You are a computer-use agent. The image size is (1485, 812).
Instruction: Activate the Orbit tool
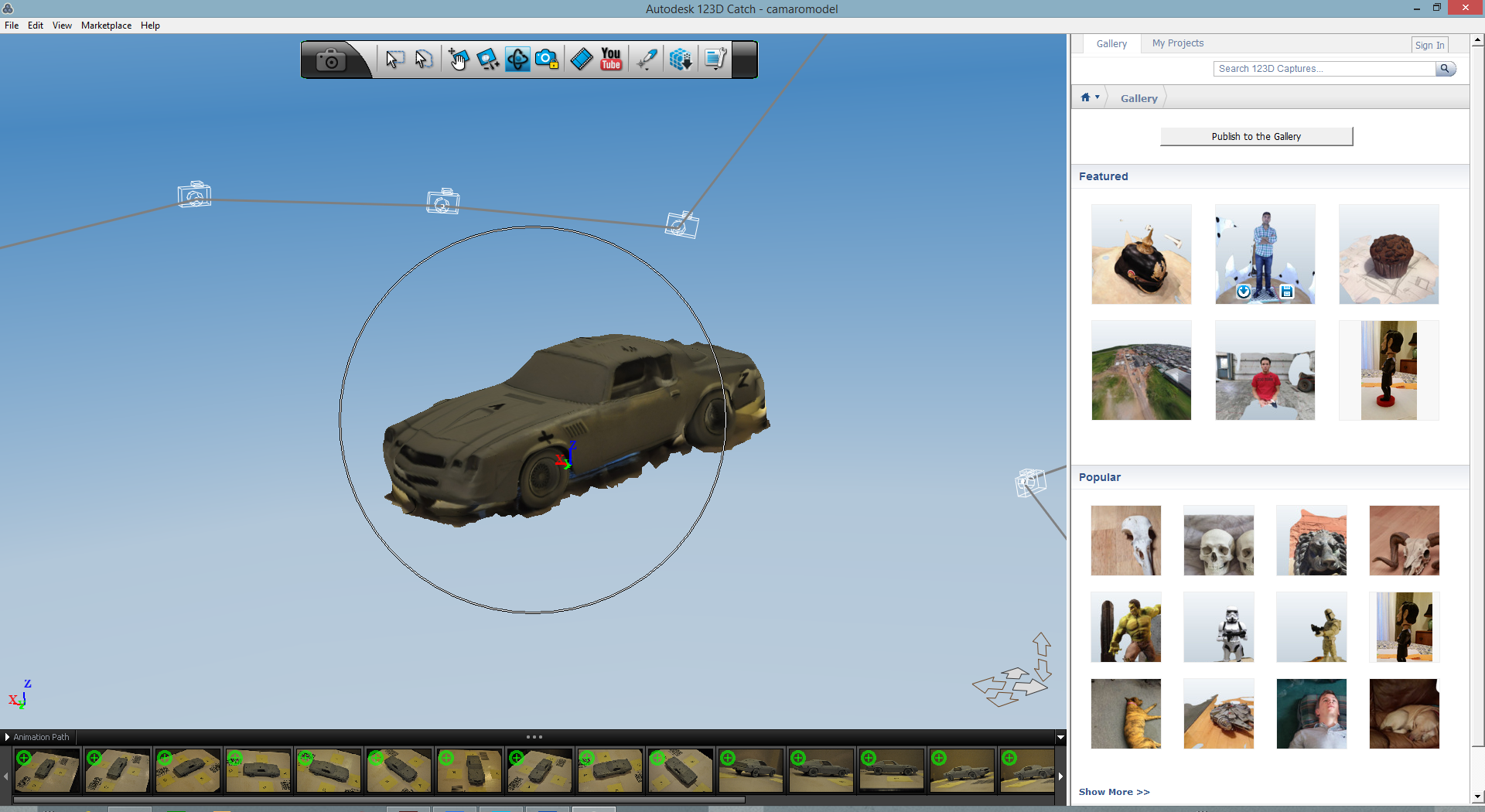(x=517, y=60)
